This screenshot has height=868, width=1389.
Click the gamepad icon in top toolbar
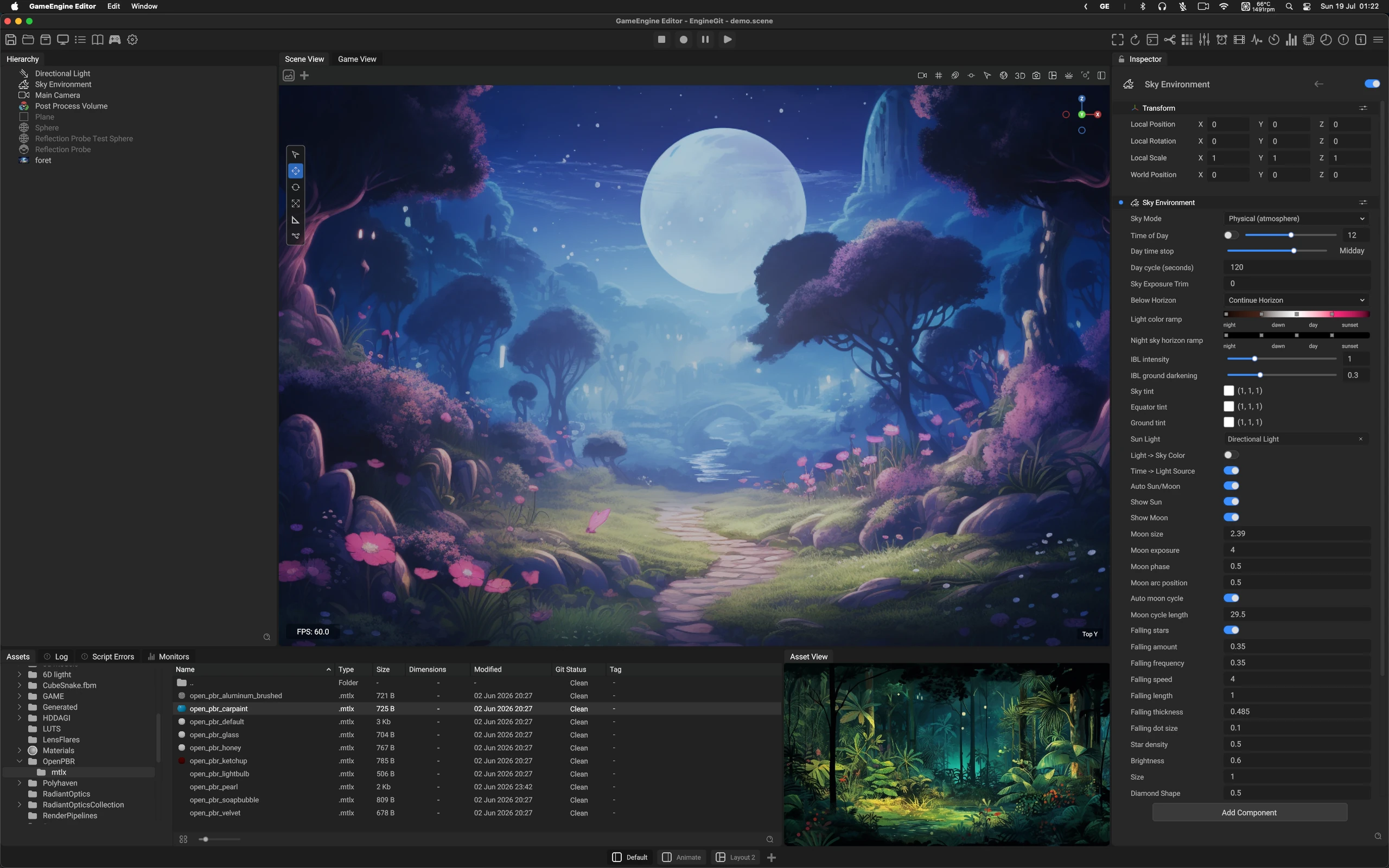click(115, 40)
